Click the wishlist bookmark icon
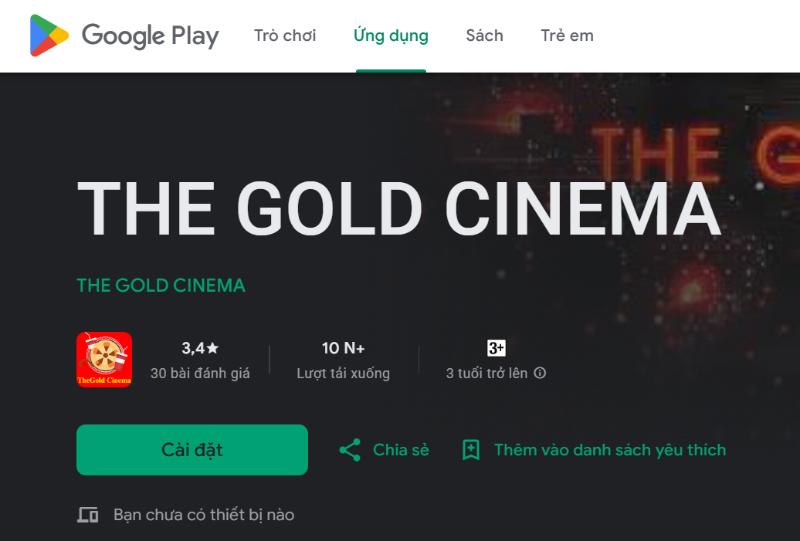Screen dimensions: 800x541 471,450
